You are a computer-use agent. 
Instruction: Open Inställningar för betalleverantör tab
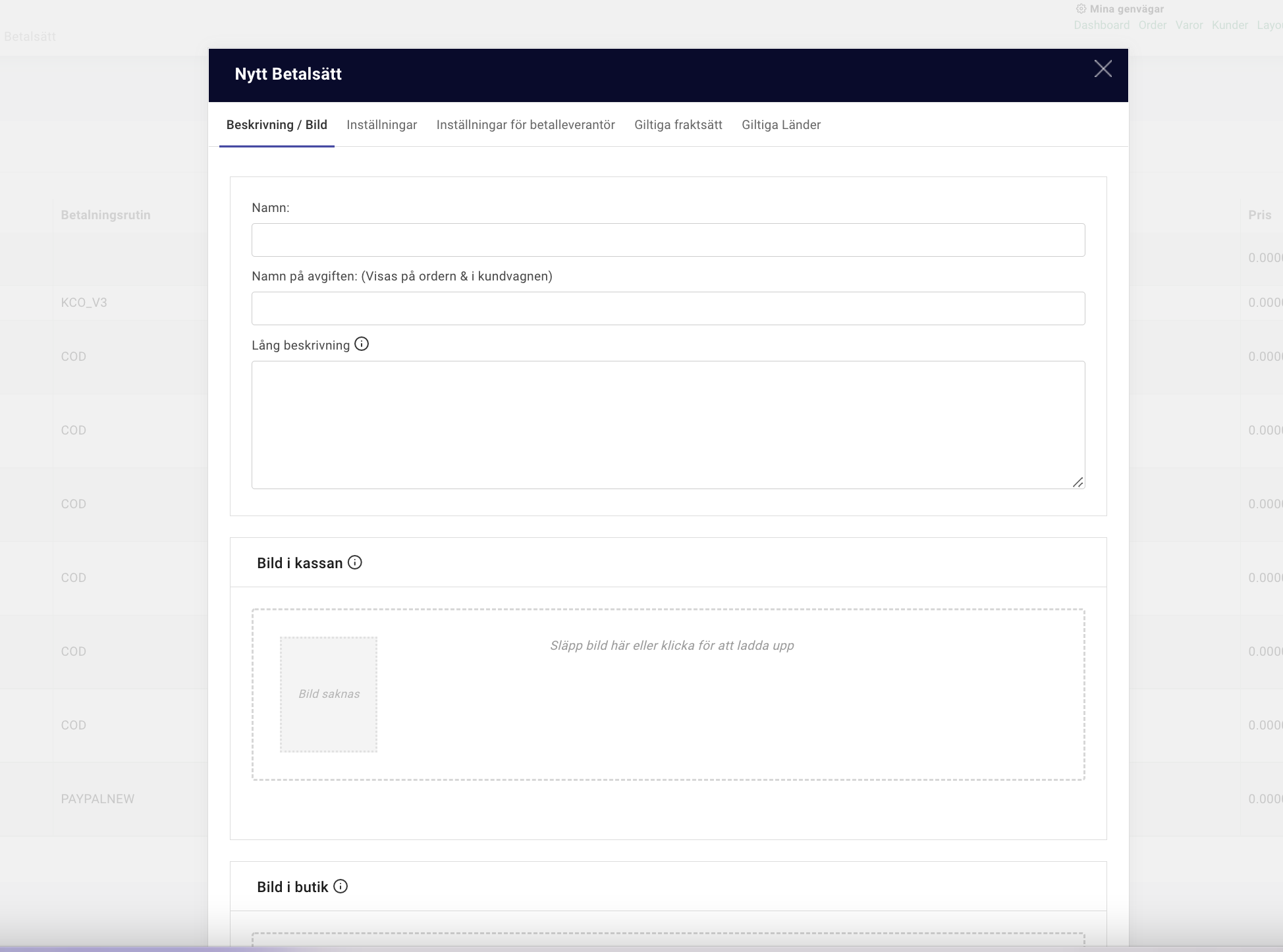coord(526,125)
